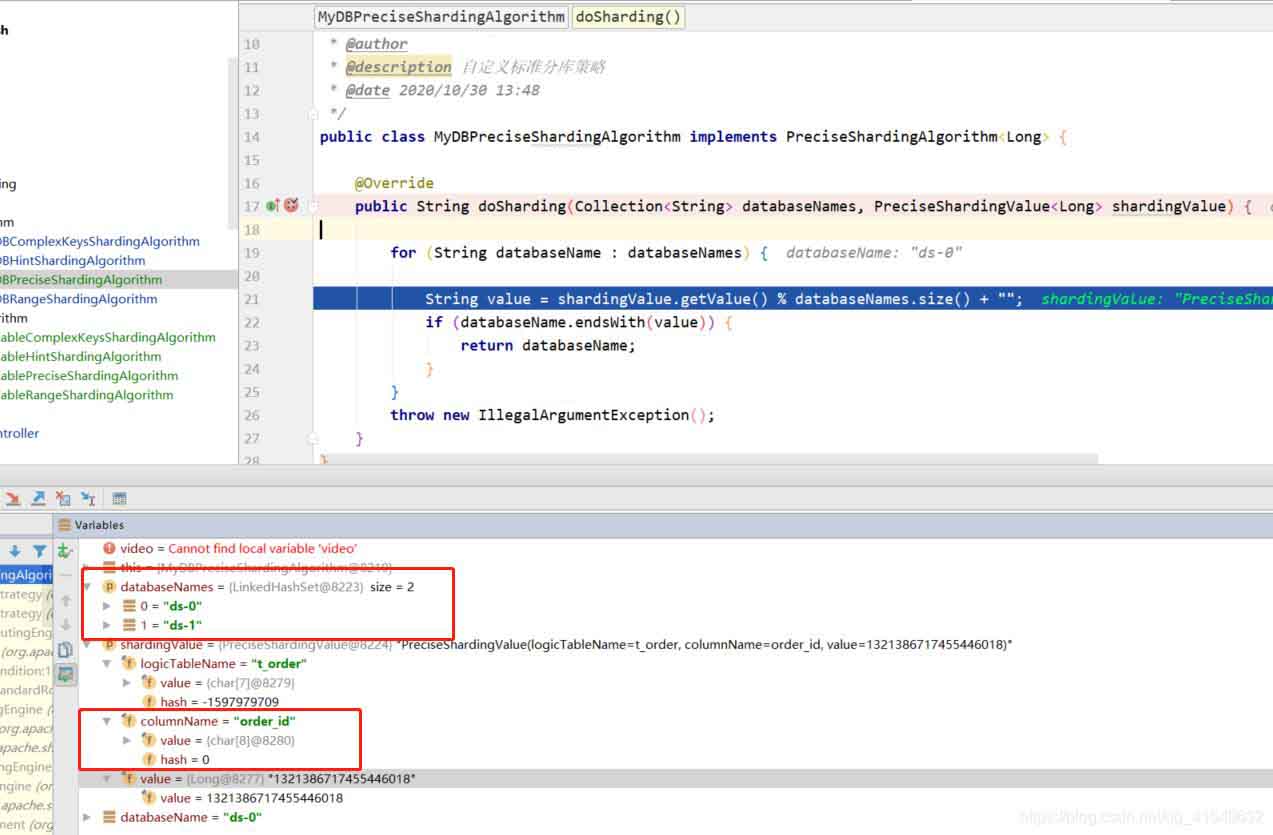Viewport: 1273px width, 835px height.
Task: Click the @Override annotation
Action: (x=394, y=183)
